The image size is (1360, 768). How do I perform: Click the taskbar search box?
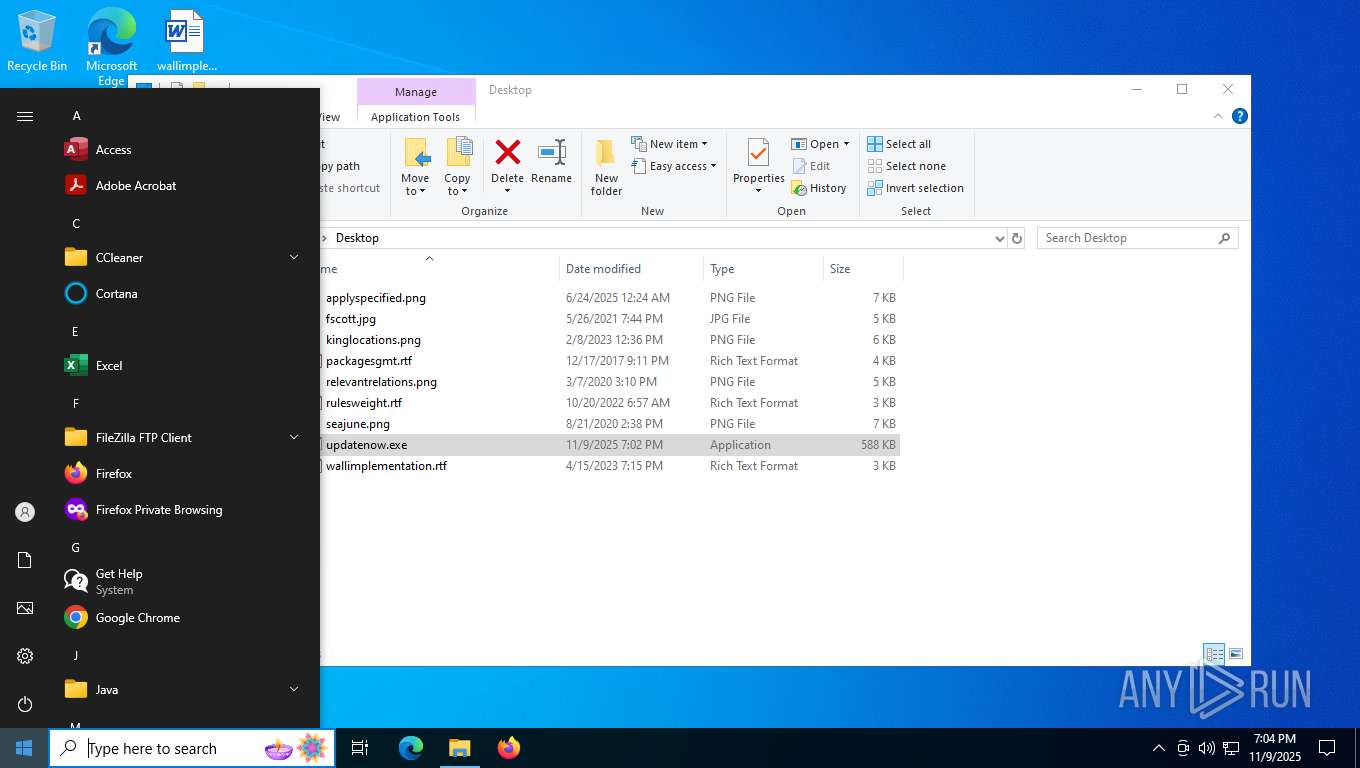coord(192,748)
